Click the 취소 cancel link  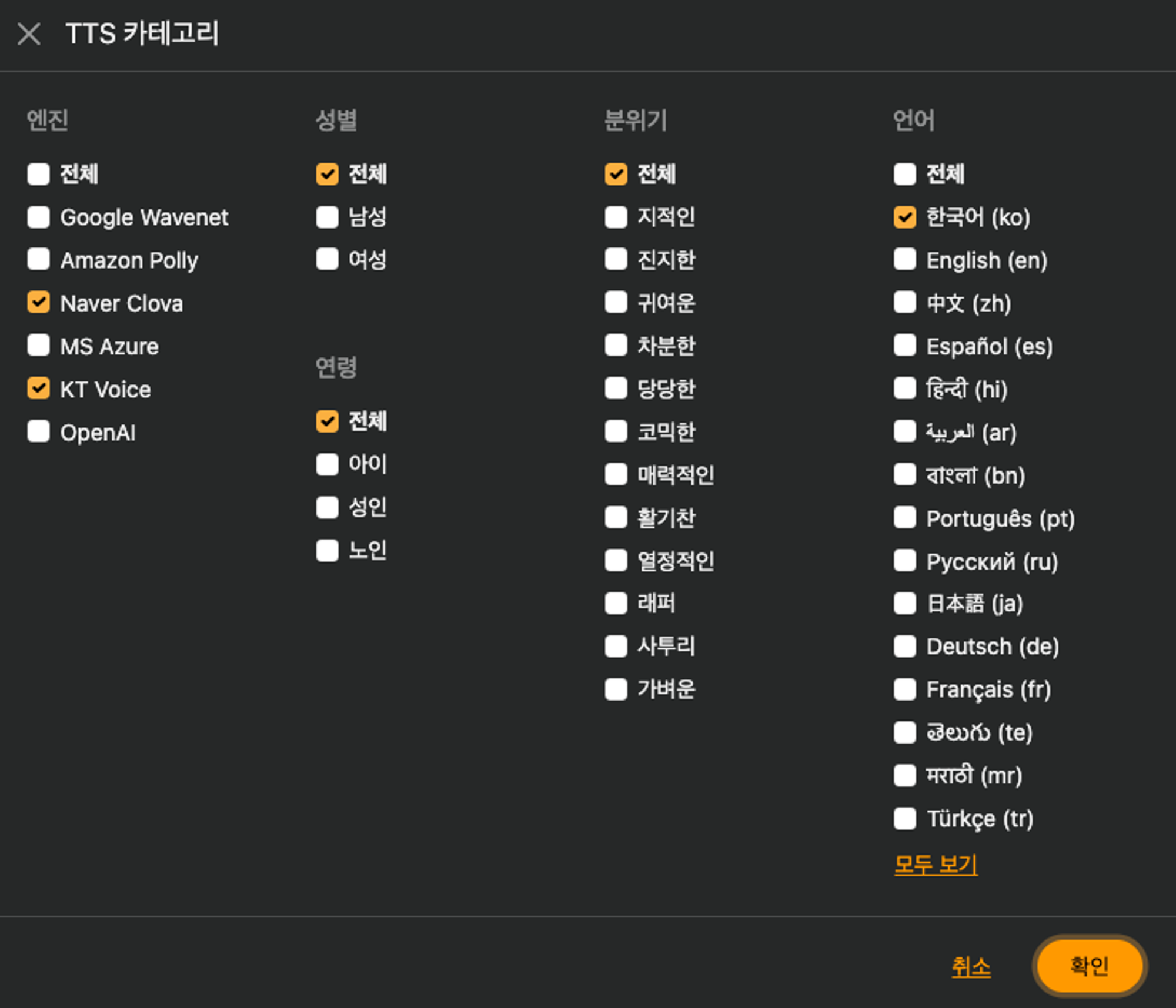coord(971,966)
